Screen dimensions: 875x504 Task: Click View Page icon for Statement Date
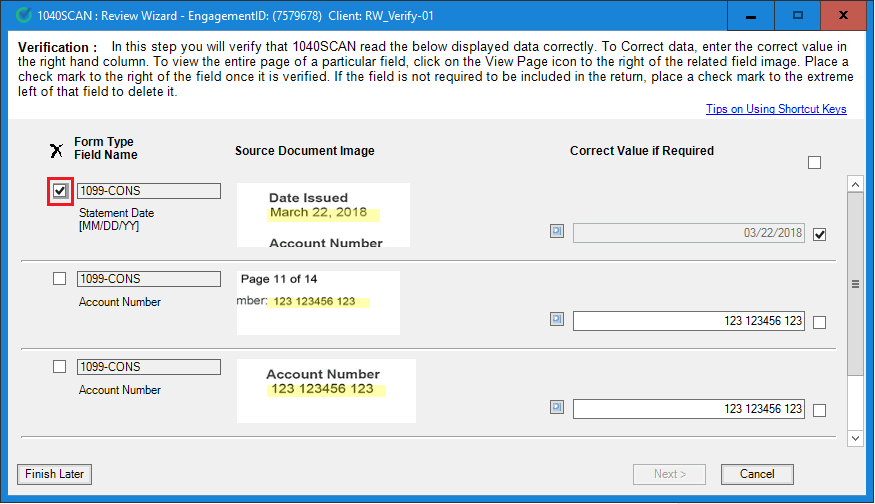pyautogui.click(x=557, y=232)
